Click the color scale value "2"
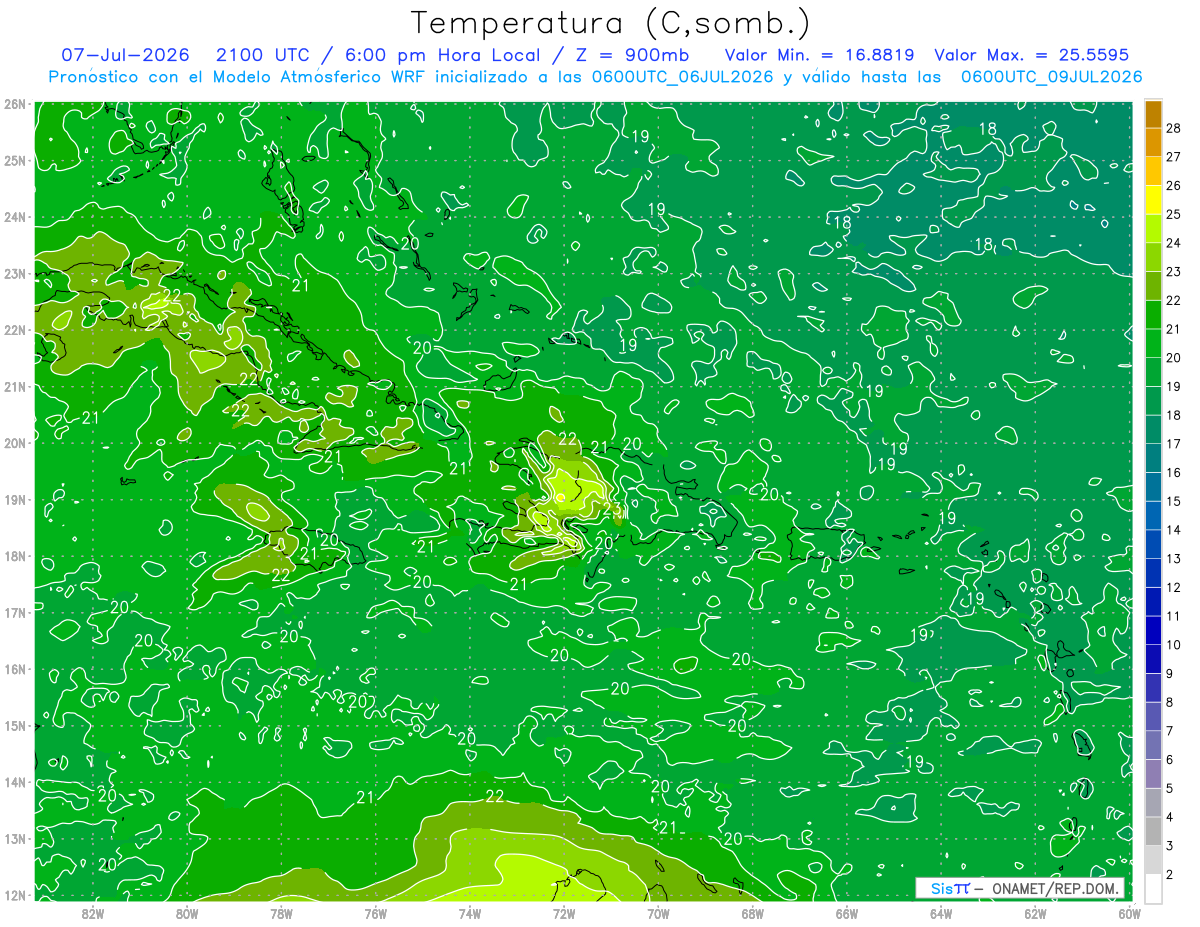This screenshot has height=927, width=1200. tap(1170, 874)
